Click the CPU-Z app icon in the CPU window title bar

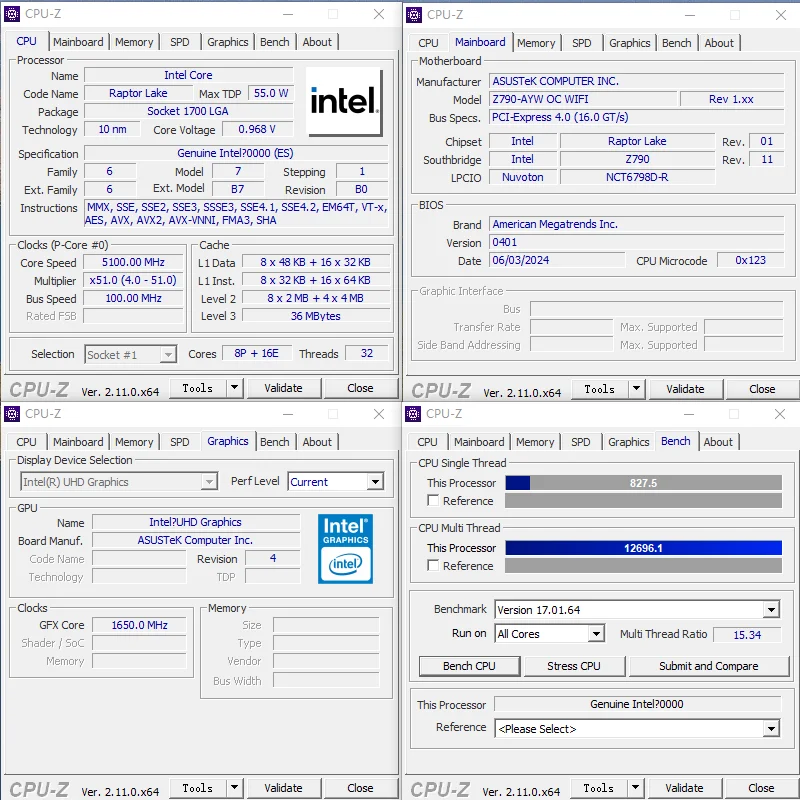pyautogui.click(x=12, y=14)
